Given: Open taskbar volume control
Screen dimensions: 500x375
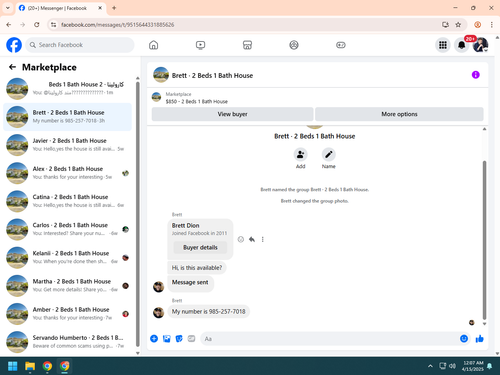Looking at the screenshot, I should pyautogui.click(x=452, y=366).
